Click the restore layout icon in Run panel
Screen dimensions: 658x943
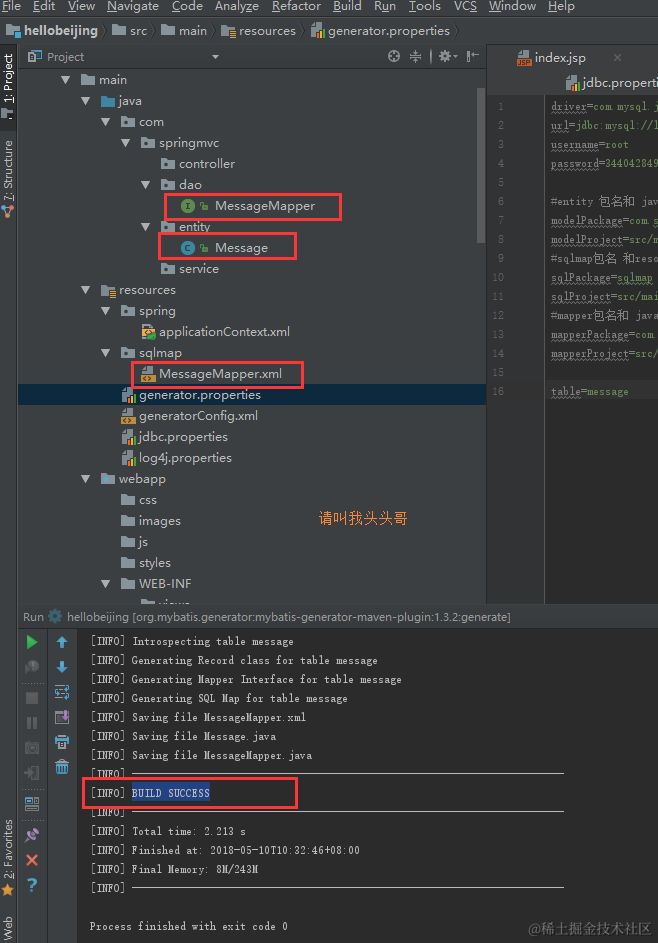32,803
